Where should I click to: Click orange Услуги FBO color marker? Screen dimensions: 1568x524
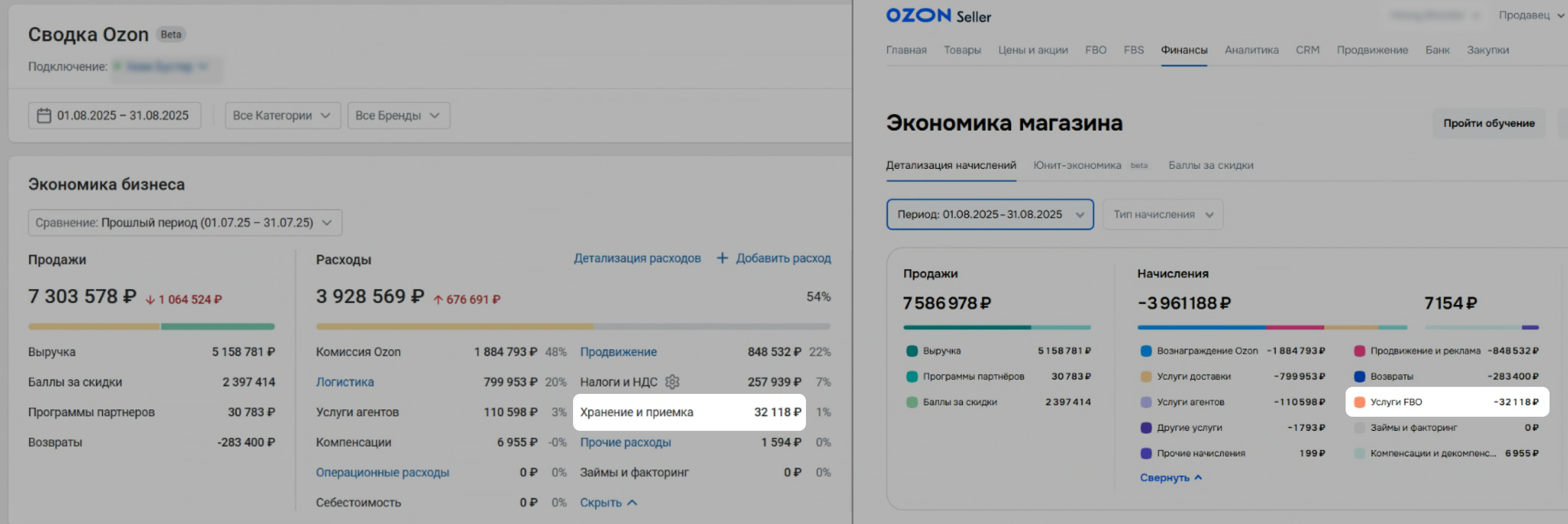pyautogui.click(x=1359, y=402)
